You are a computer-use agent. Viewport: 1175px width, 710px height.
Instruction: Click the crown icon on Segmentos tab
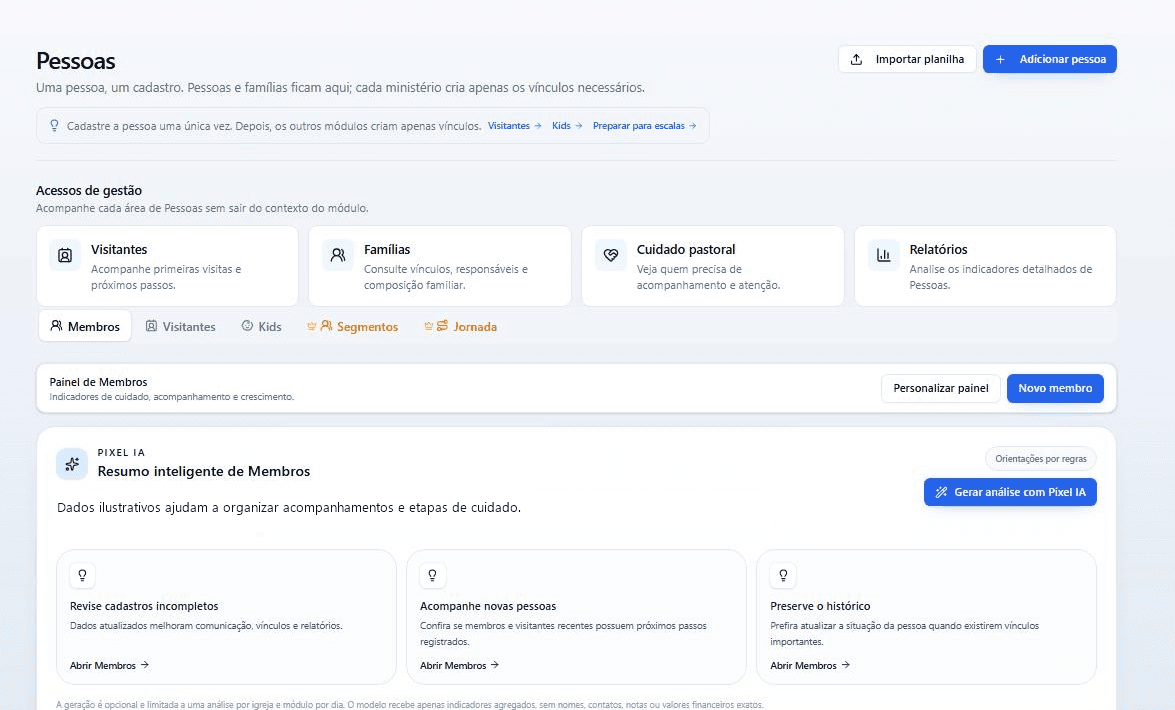pos(312,326)
